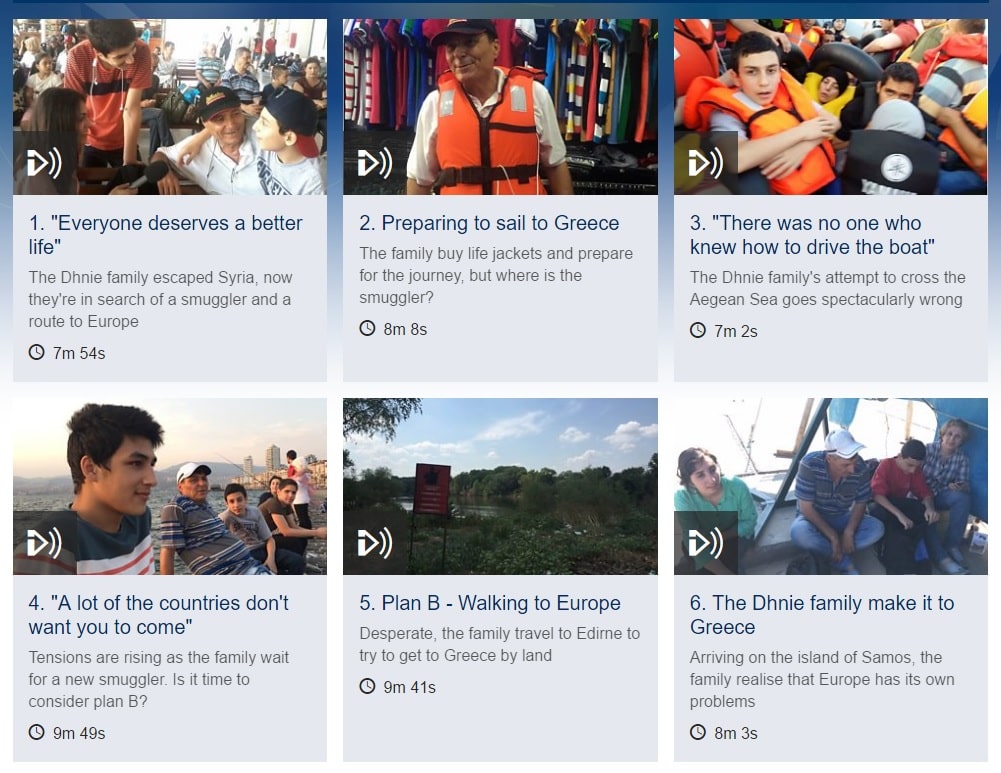Click the family on boat deck thumbnail
This screenshot has height=773, width=1001.
[x=831, y=486]
